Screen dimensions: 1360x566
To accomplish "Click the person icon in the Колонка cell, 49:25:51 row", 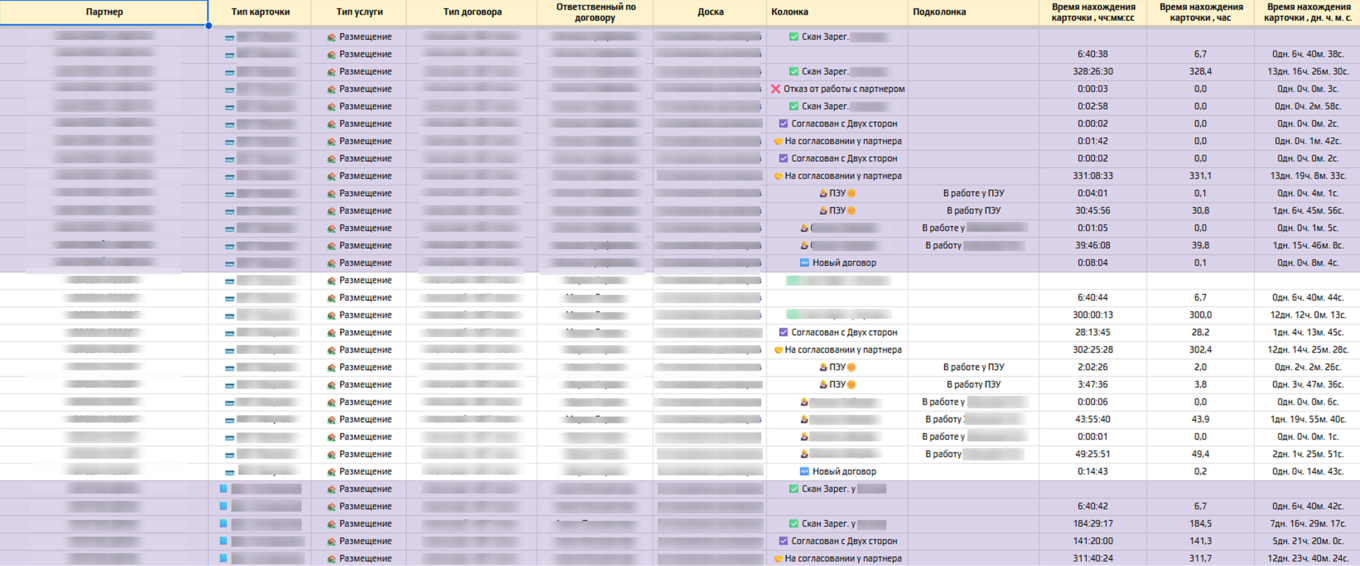I will (804, 454).
